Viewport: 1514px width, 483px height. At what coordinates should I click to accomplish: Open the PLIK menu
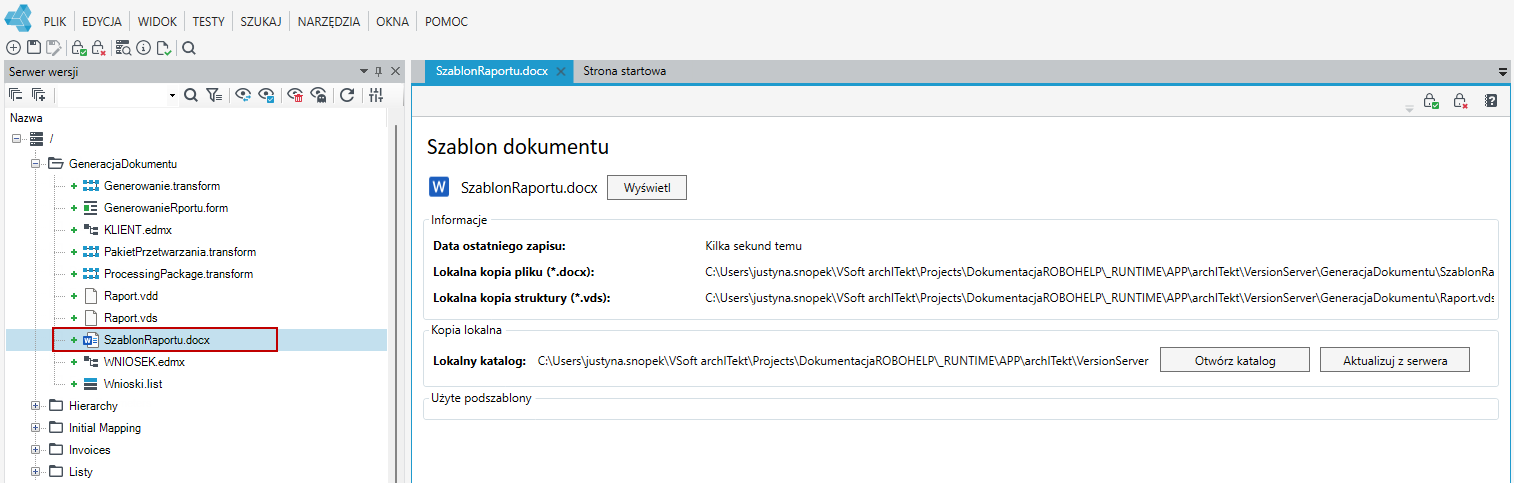(55, 21)
